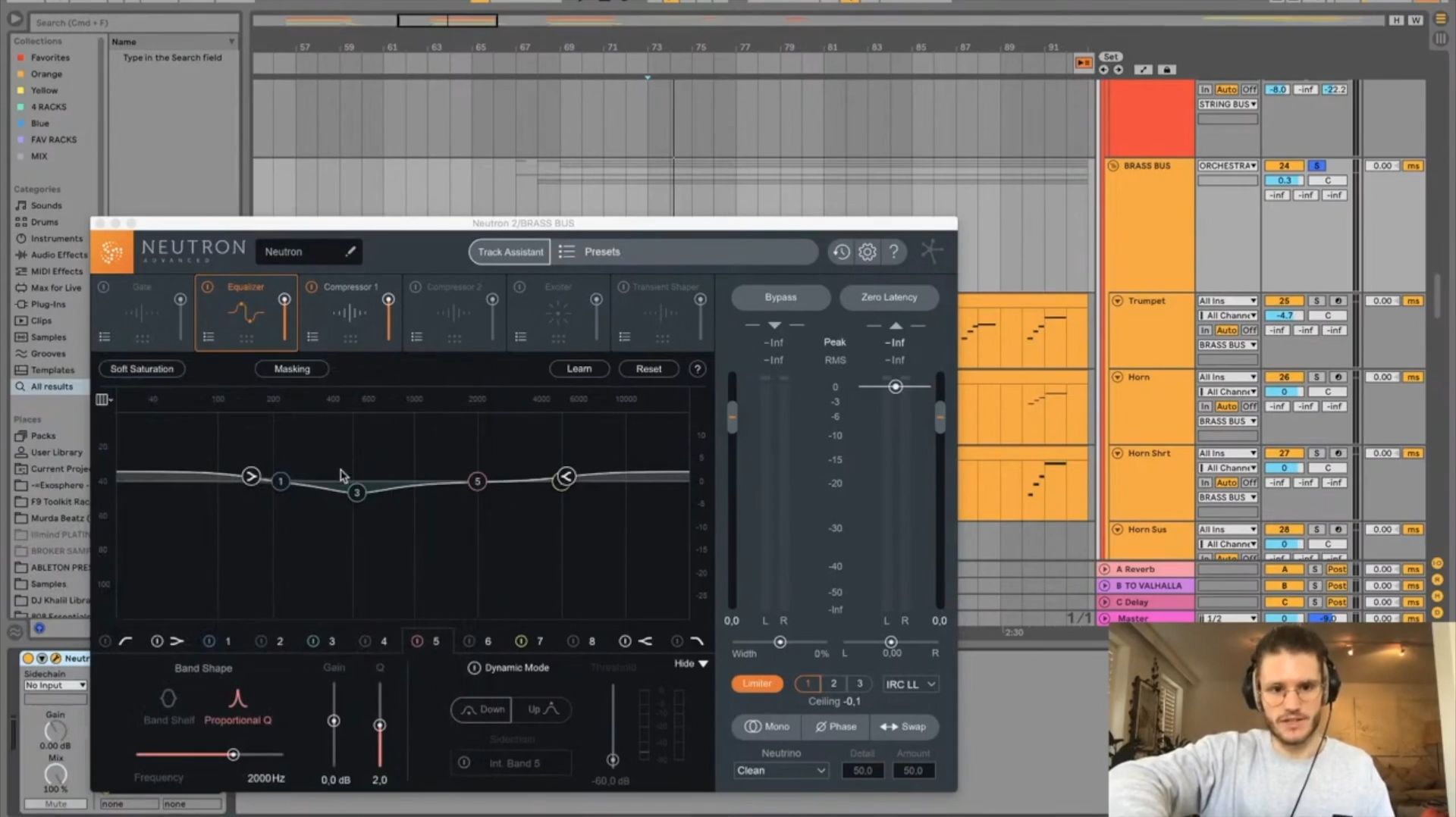Collapse the Trumpet track fold button

(1117, 301)
